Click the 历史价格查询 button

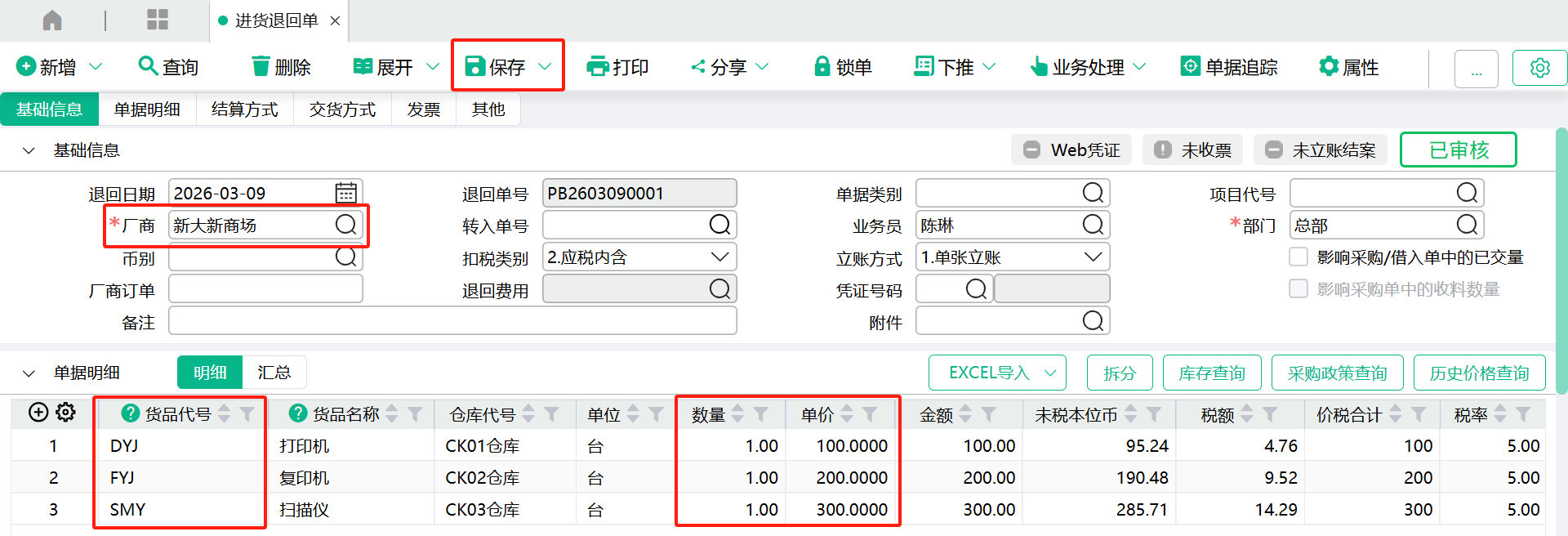pos(1479,373)
